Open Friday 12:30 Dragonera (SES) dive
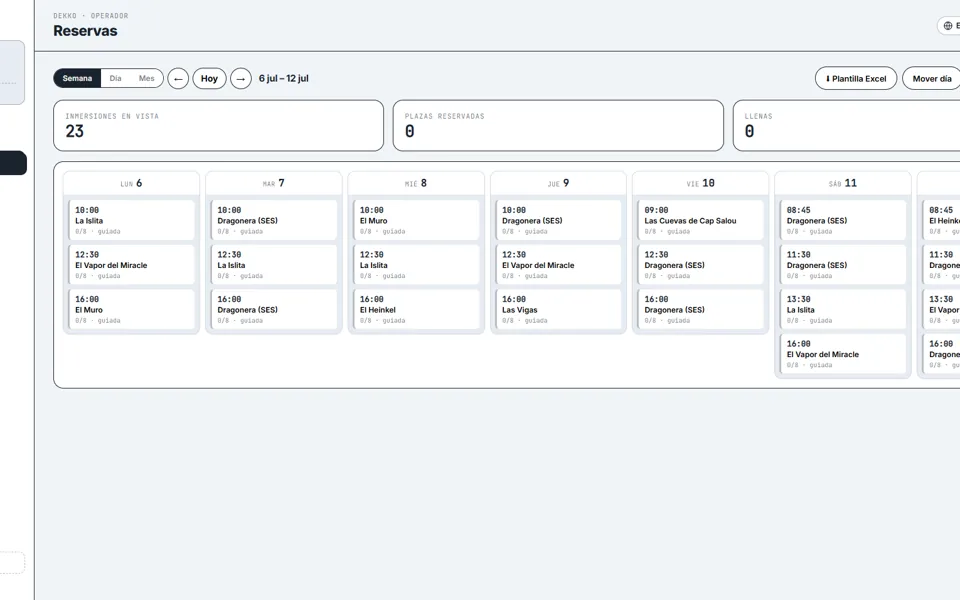The height and width of the screenshot is (600, 960). tap(700, 264)
